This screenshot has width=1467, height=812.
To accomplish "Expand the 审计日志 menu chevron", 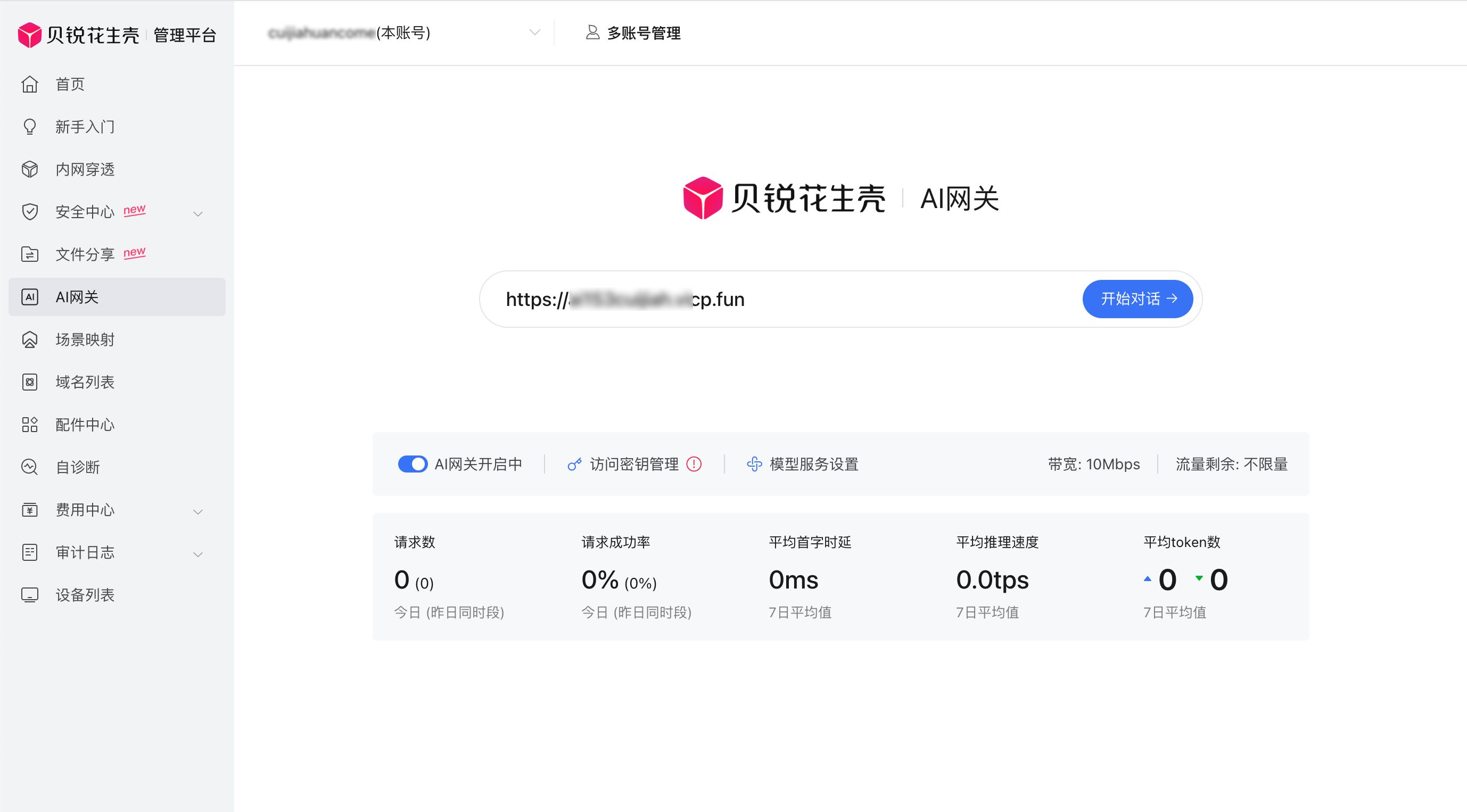I will tap(197, 554).
